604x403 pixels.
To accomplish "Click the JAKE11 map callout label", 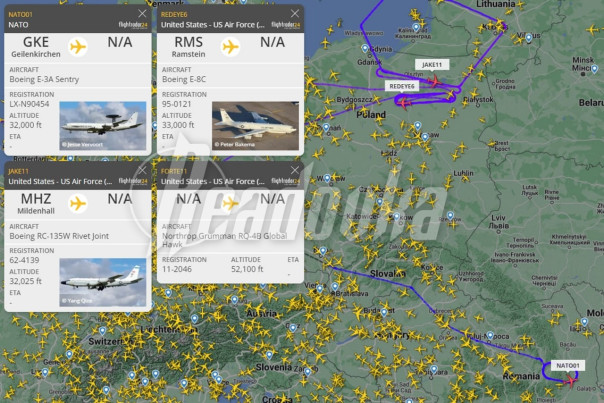I will [432, 64].
